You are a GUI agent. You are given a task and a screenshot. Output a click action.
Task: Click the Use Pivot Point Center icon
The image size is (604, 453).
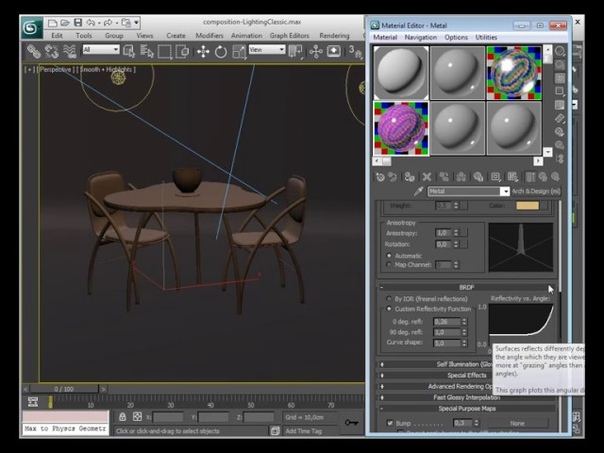296,52
